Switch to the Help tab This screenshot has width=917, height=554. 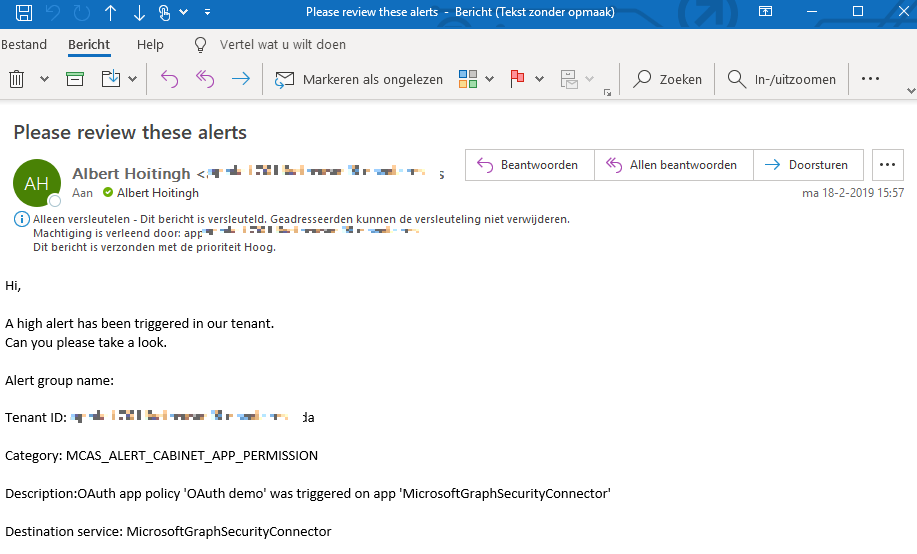[150, 45]
